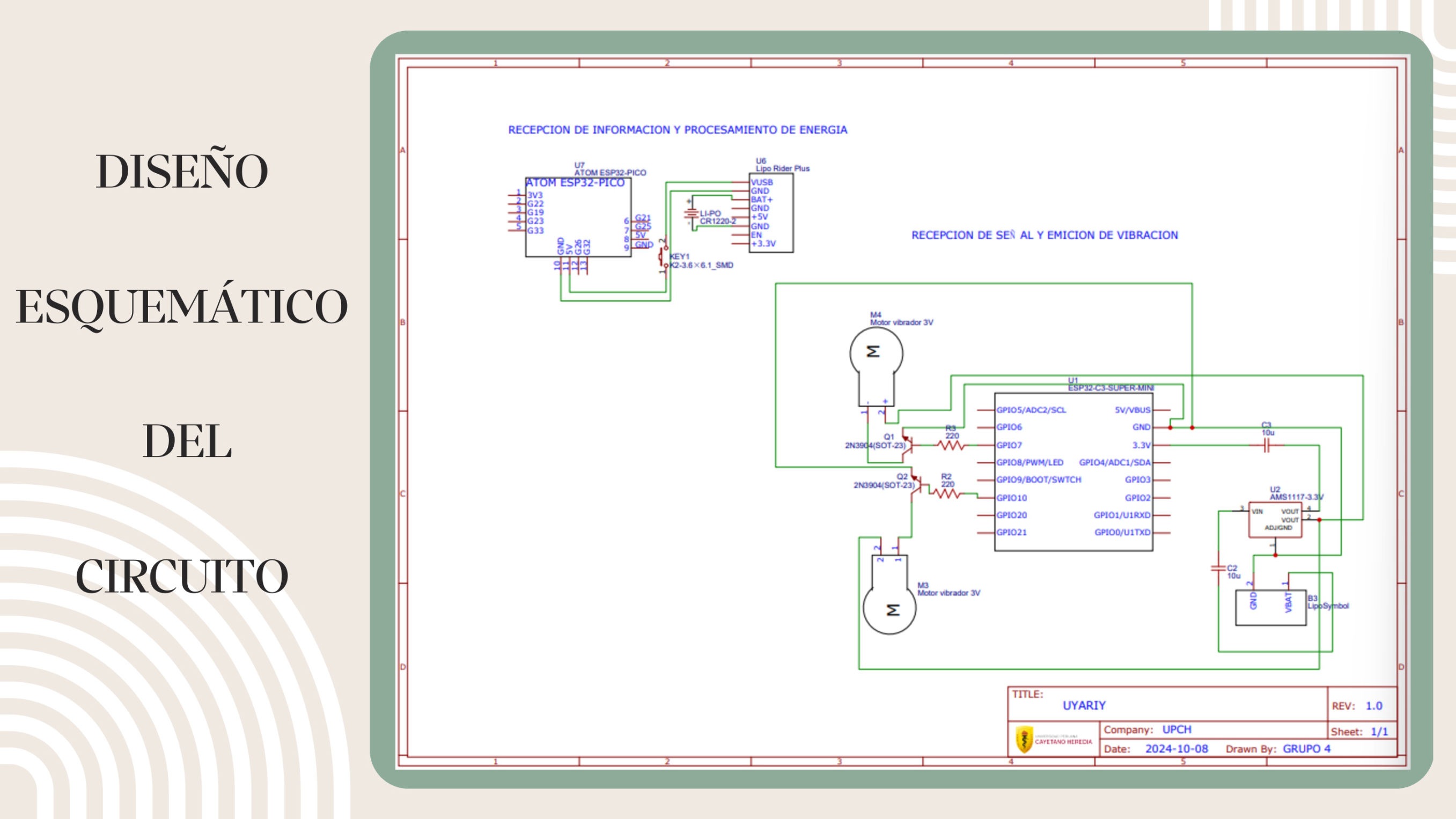Click the 'RECEPCION DE SEÑAL Y EMICION DE VIBRACION' heading
This screenshot has height=819, width=1456.
(x=1045, y=235)
